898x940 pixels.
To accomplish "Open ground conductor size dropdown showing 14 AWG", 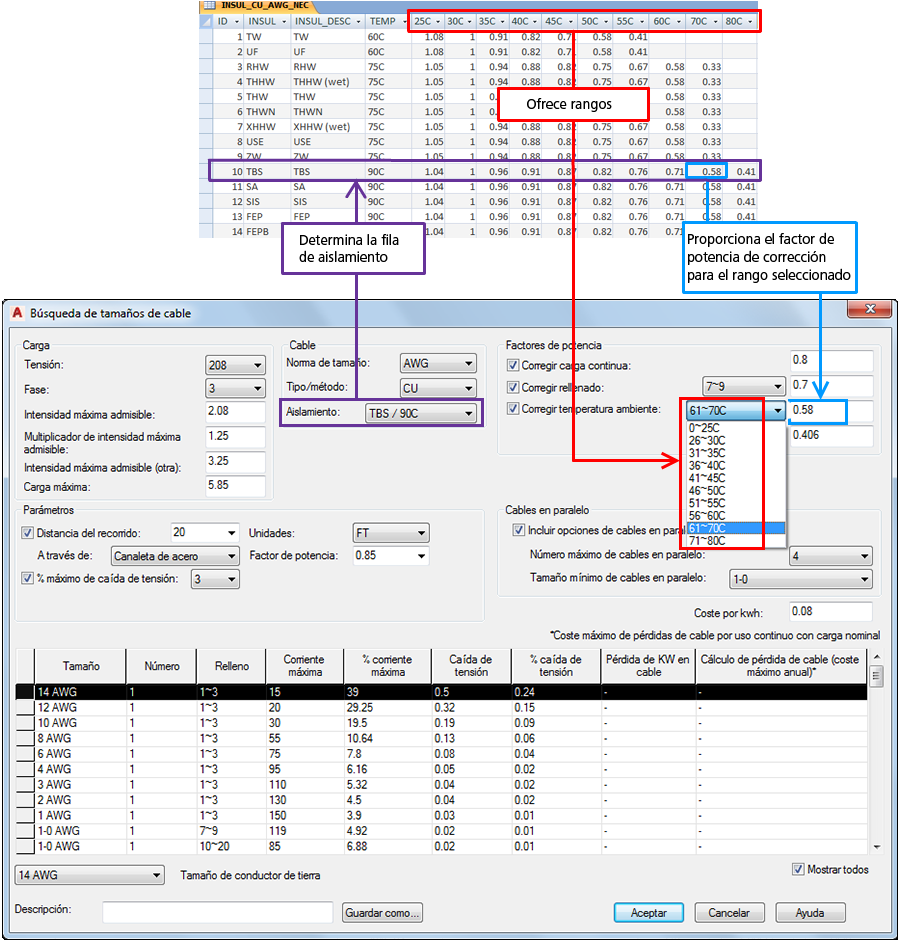I will 89,875.
